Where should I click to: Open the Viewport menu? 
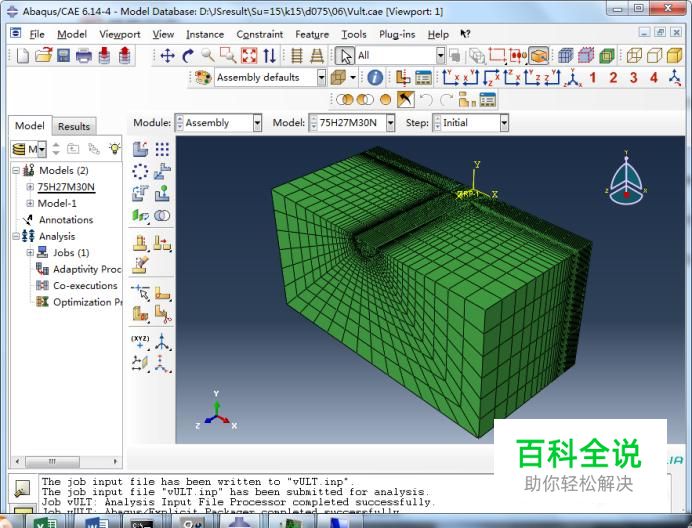(120, 34)
